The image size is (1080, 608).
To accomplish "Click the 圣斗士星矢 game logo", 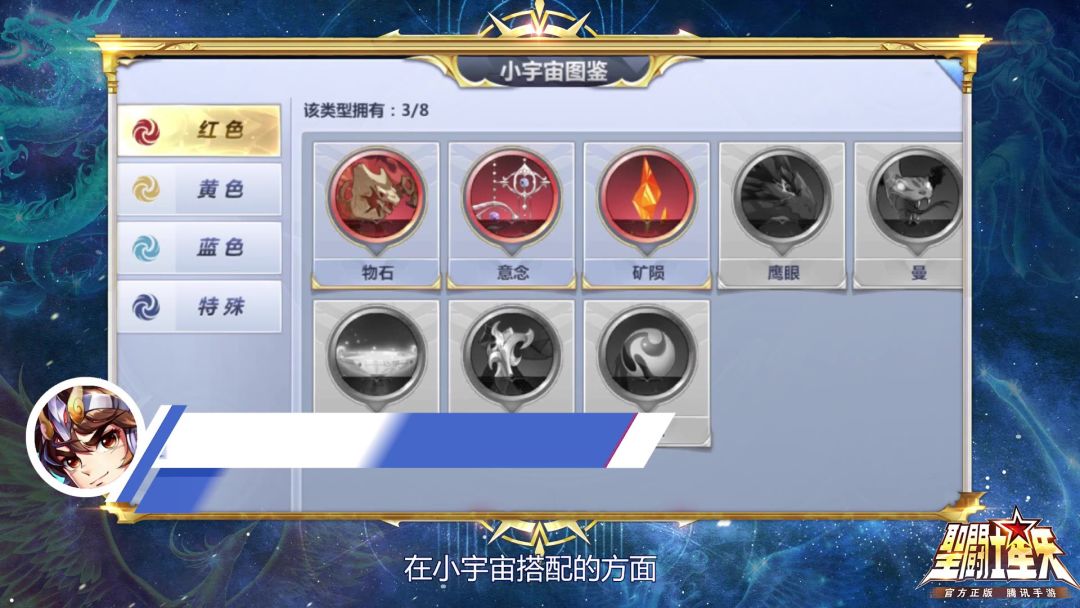I will (x=997, y=556).
